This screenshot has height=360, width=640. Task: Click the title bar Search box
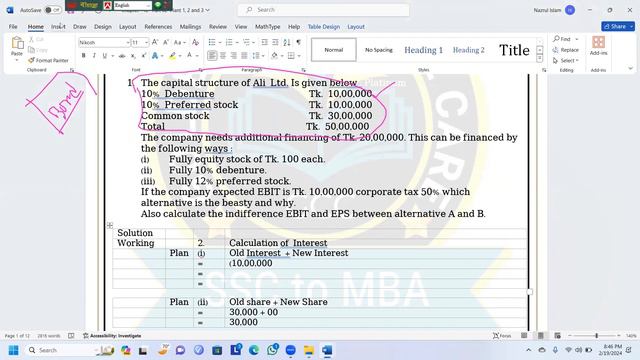323,10
